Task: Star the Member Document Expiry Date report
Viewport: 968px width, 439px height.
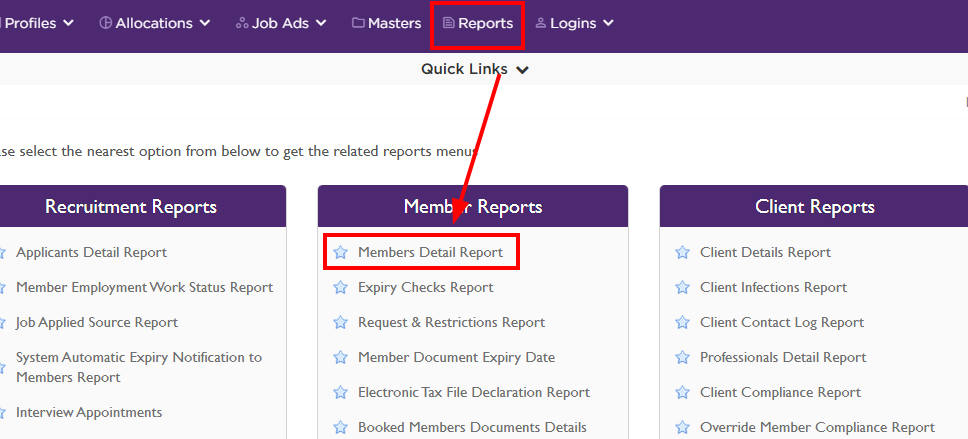Action: [340, 358]
